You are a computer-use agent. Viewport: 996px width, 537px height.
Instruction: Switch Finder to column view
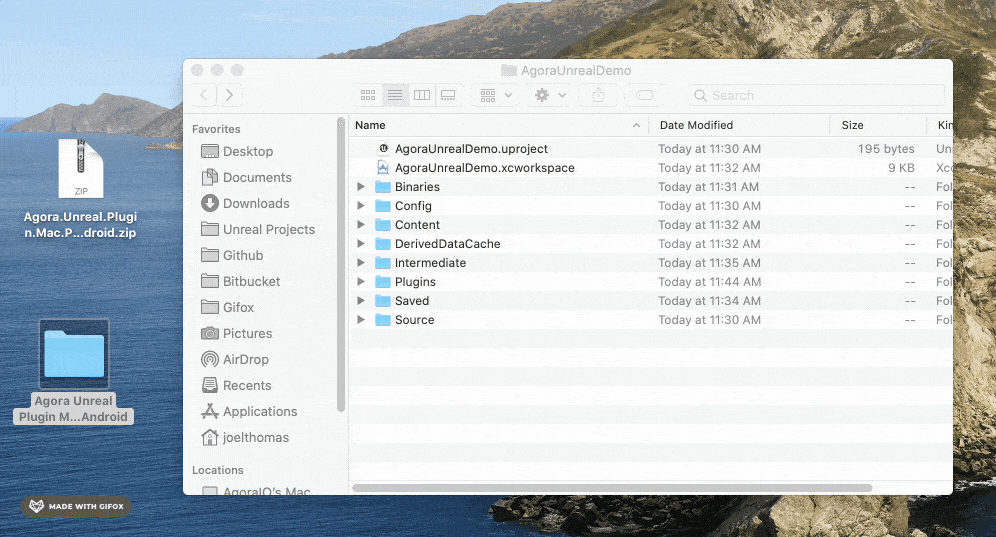click(422, 95)
